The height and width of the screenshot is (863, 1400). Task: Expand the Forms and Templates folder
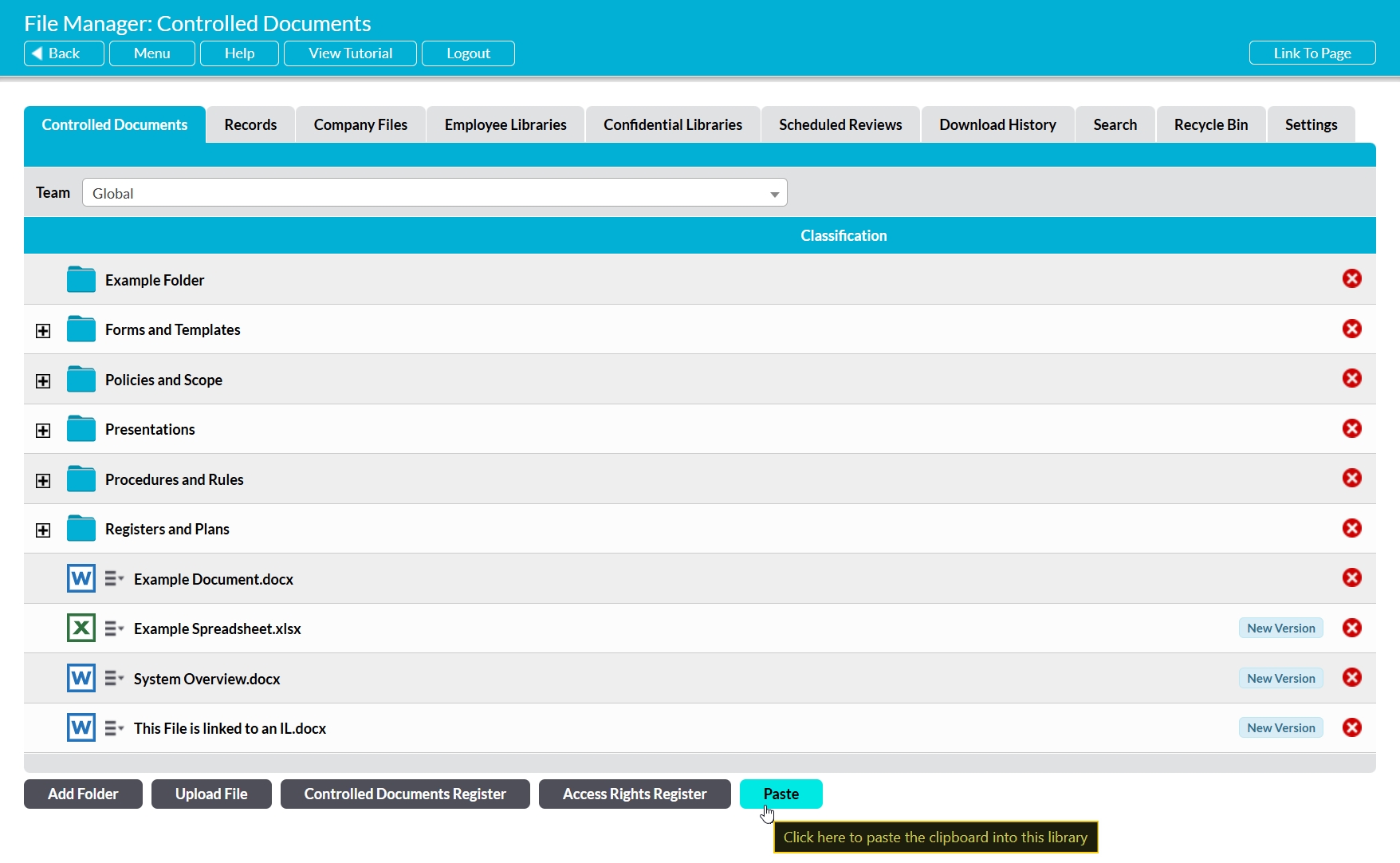[43, 331]
